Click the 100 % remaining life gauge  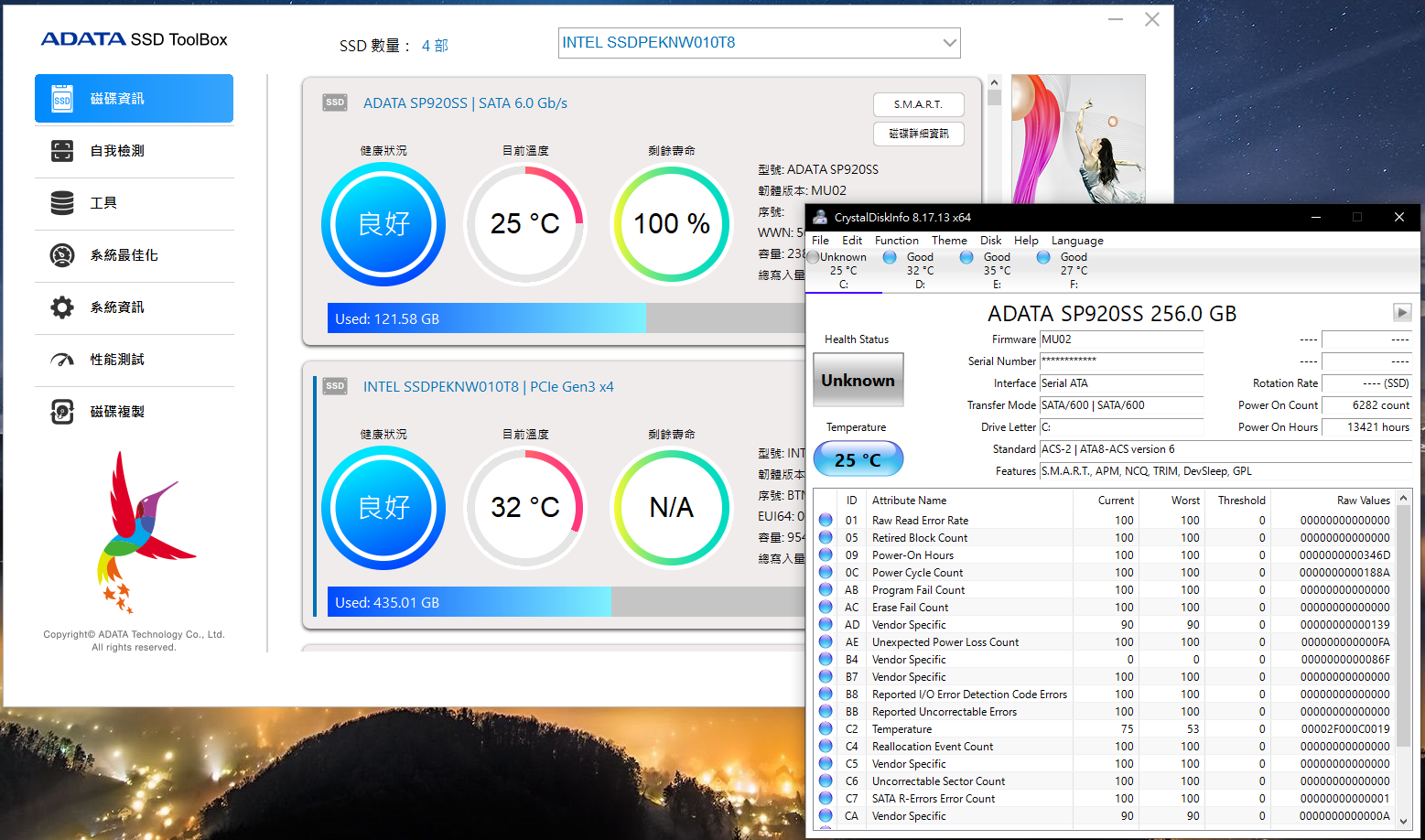click(672, 224)
